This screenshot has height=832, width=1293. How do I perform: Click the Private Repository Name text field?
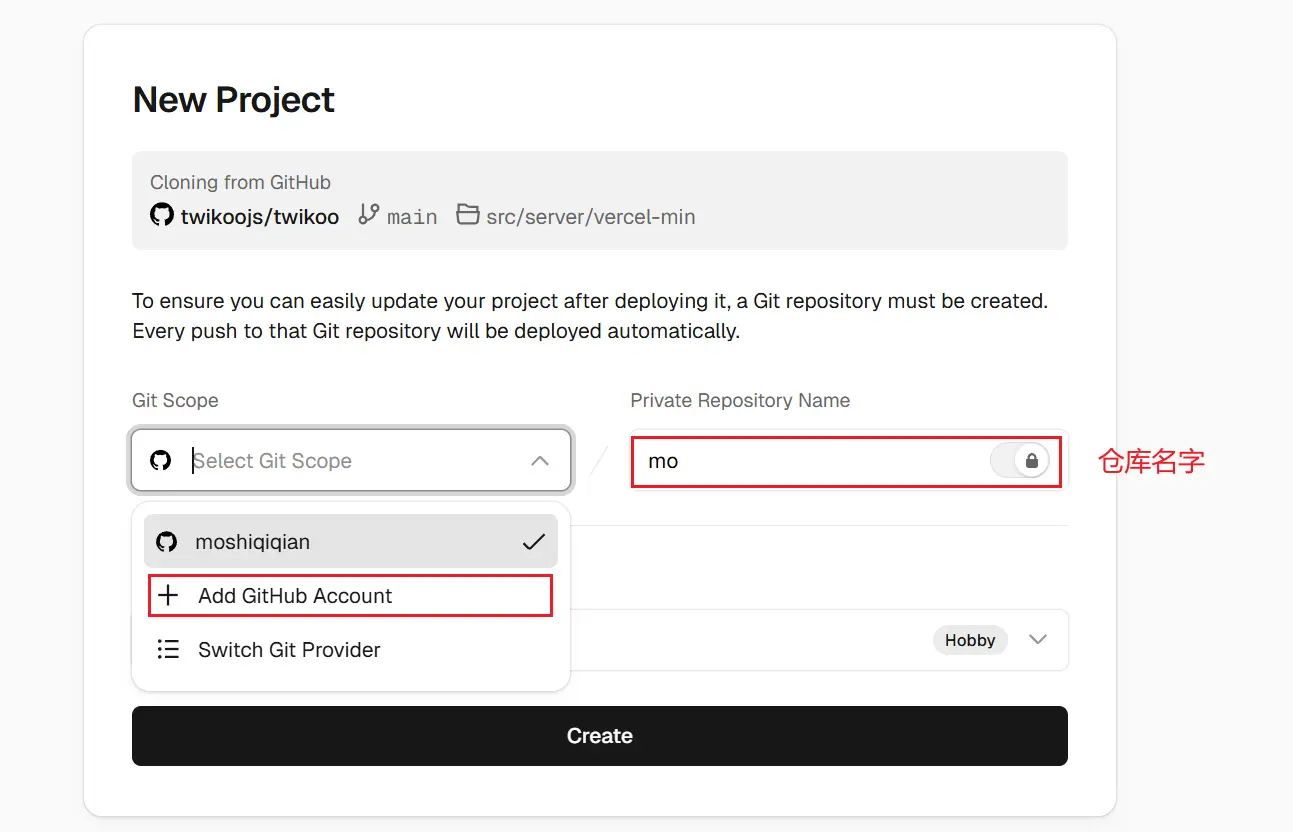[x=810, y=461]
